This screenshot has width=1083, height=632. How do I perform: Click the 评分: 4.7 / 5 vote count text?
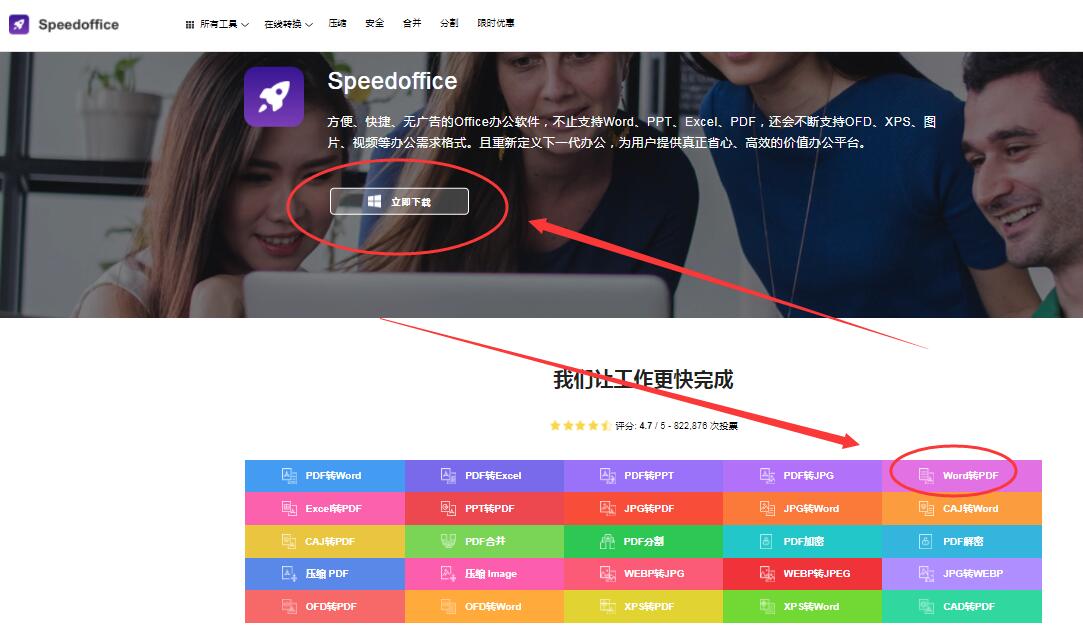676,425
